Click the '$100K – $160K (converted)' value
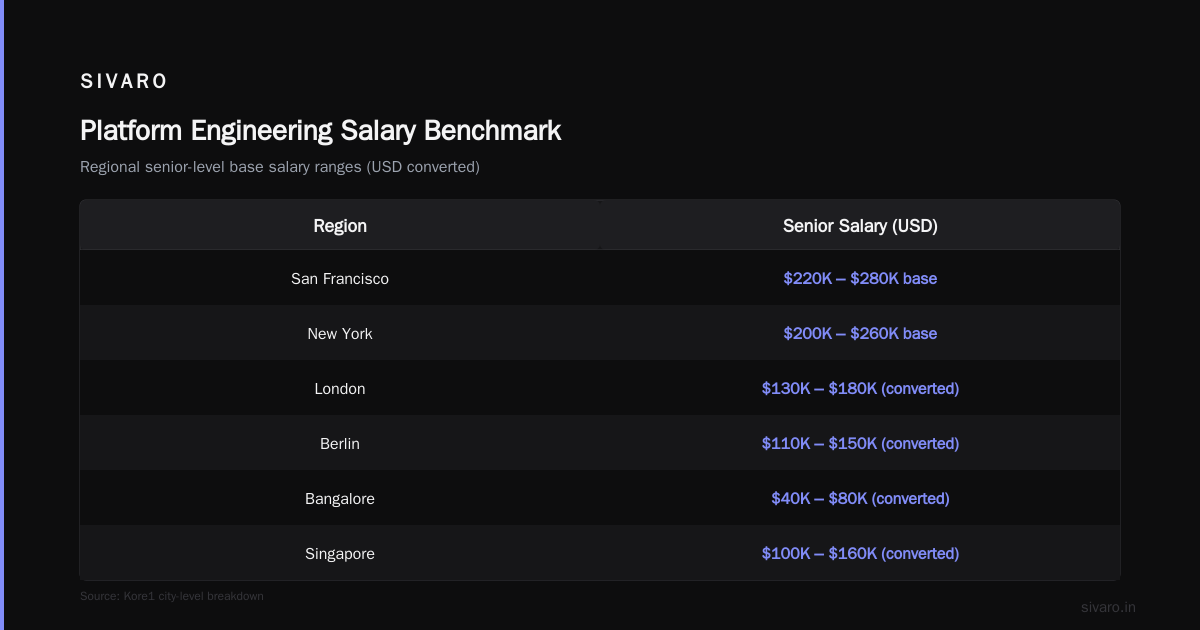 coord(860,554)
